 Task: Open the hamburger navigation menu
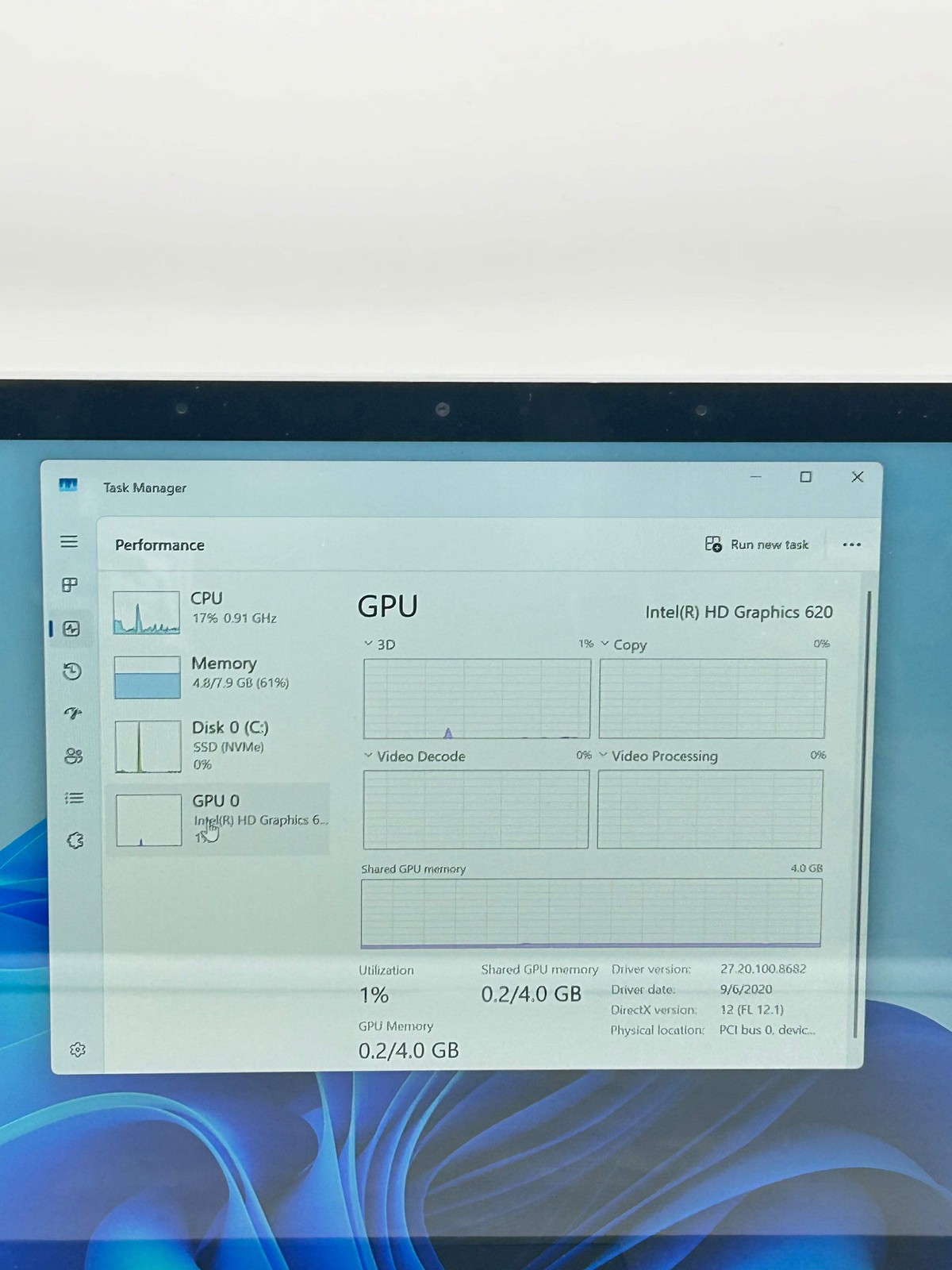(69, 541)
